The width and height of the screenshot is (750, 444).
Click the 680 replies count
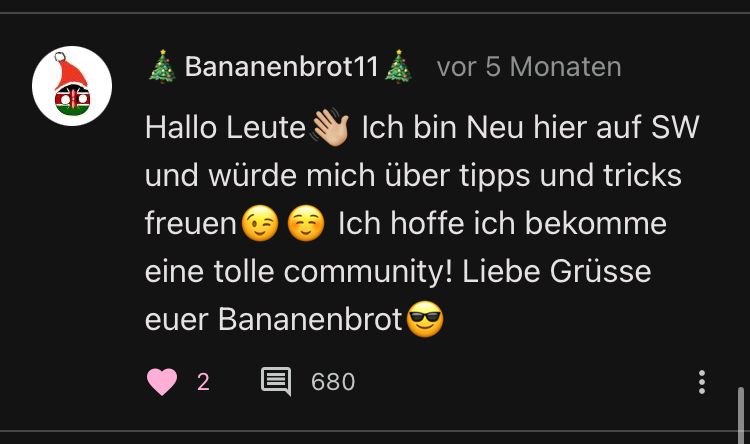point(333,382)
